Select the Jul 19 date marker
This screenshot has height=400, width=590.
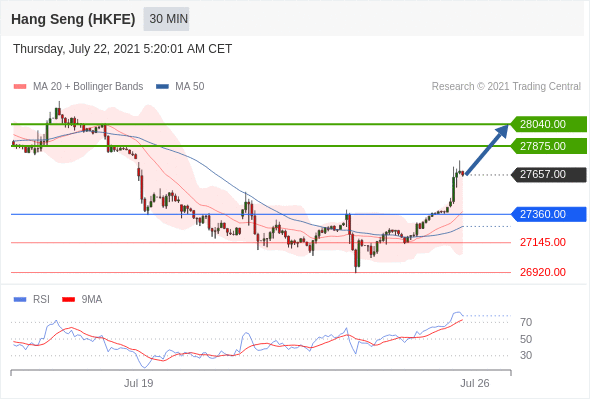coord(138,383)
